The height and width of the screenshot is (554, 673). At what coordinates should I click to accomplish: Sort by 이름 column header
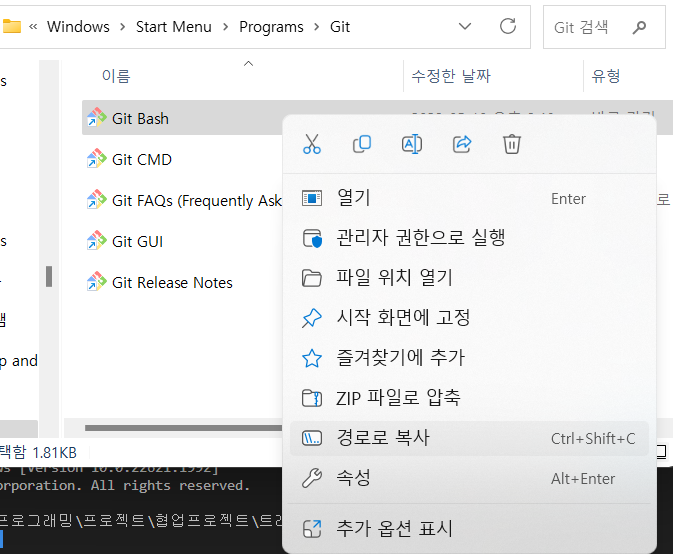(x=116, y=76)
